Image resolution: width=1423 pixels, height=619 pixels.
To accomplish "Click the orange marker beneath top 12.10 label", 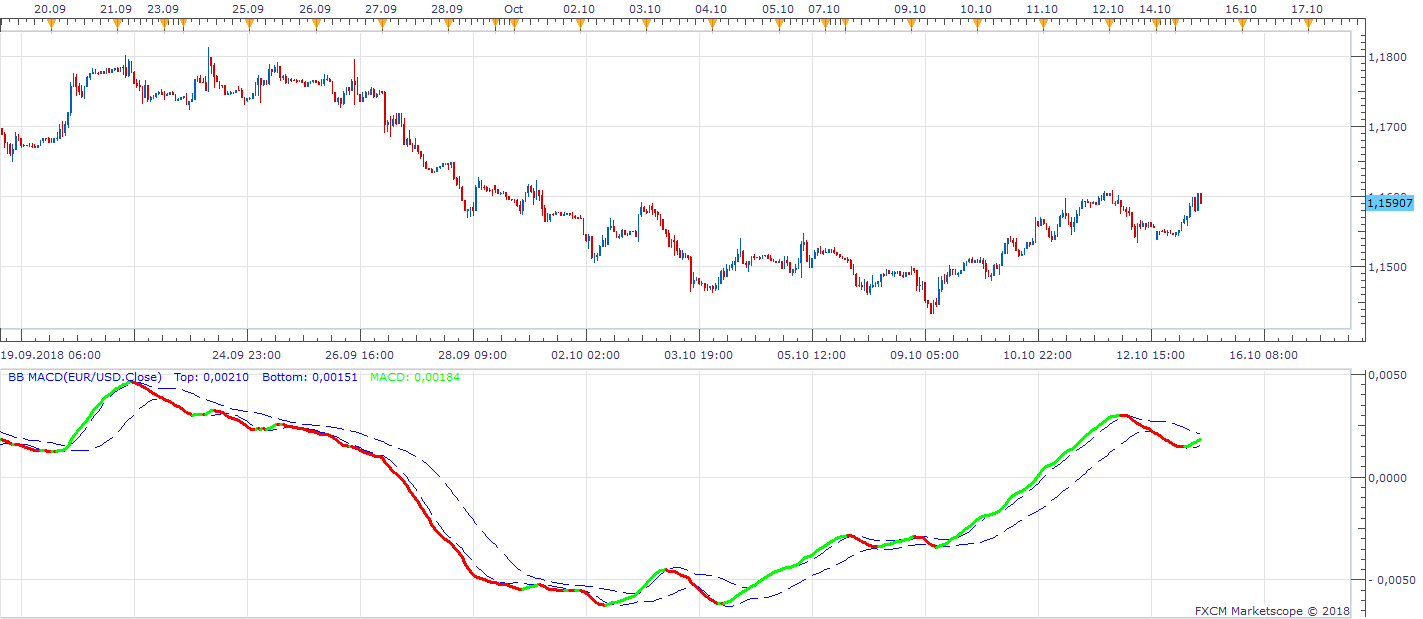I will pos(1109,23).
